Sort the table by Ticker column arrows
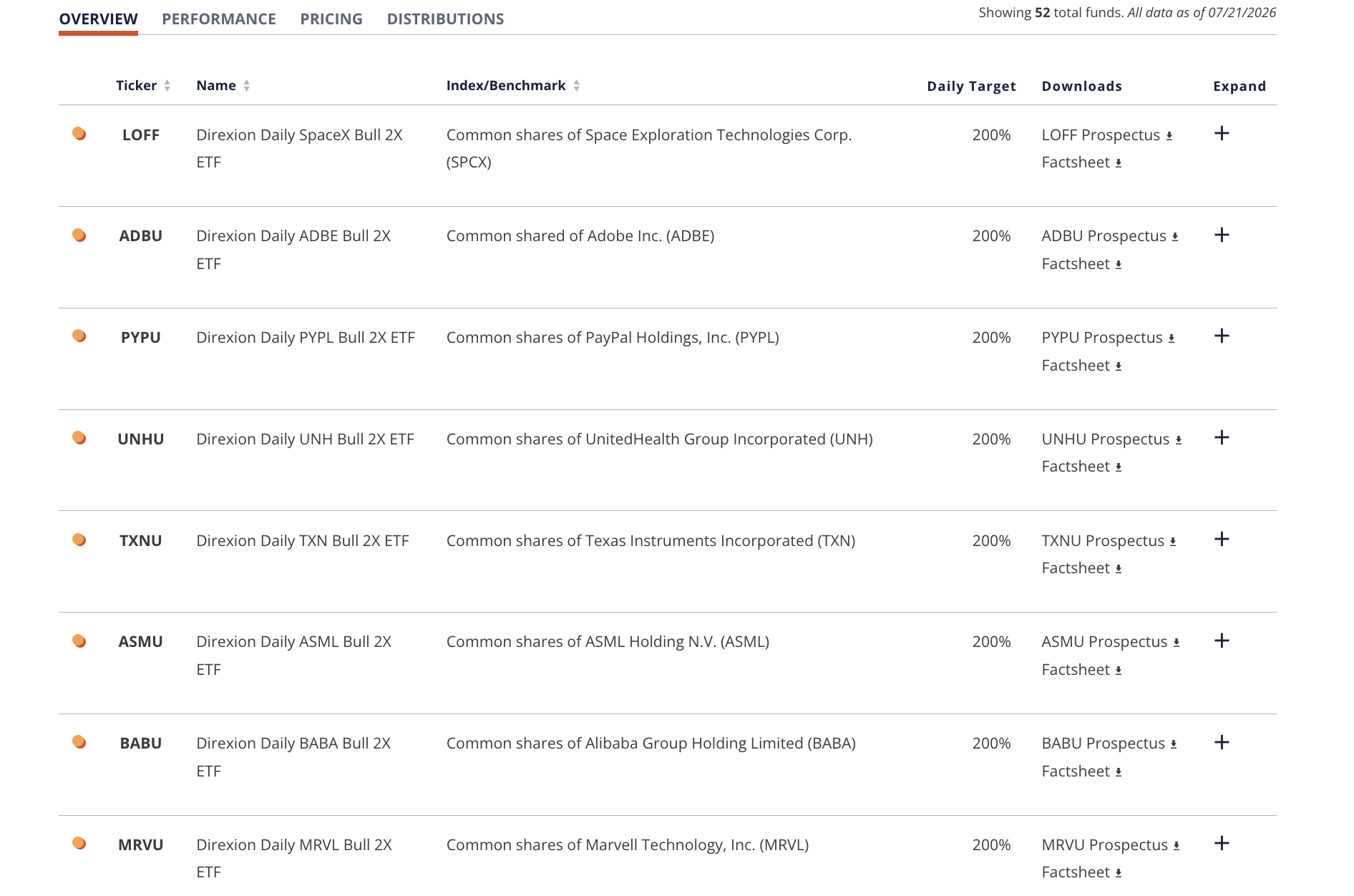1354x896 pixels. click(x=167, y=86)
